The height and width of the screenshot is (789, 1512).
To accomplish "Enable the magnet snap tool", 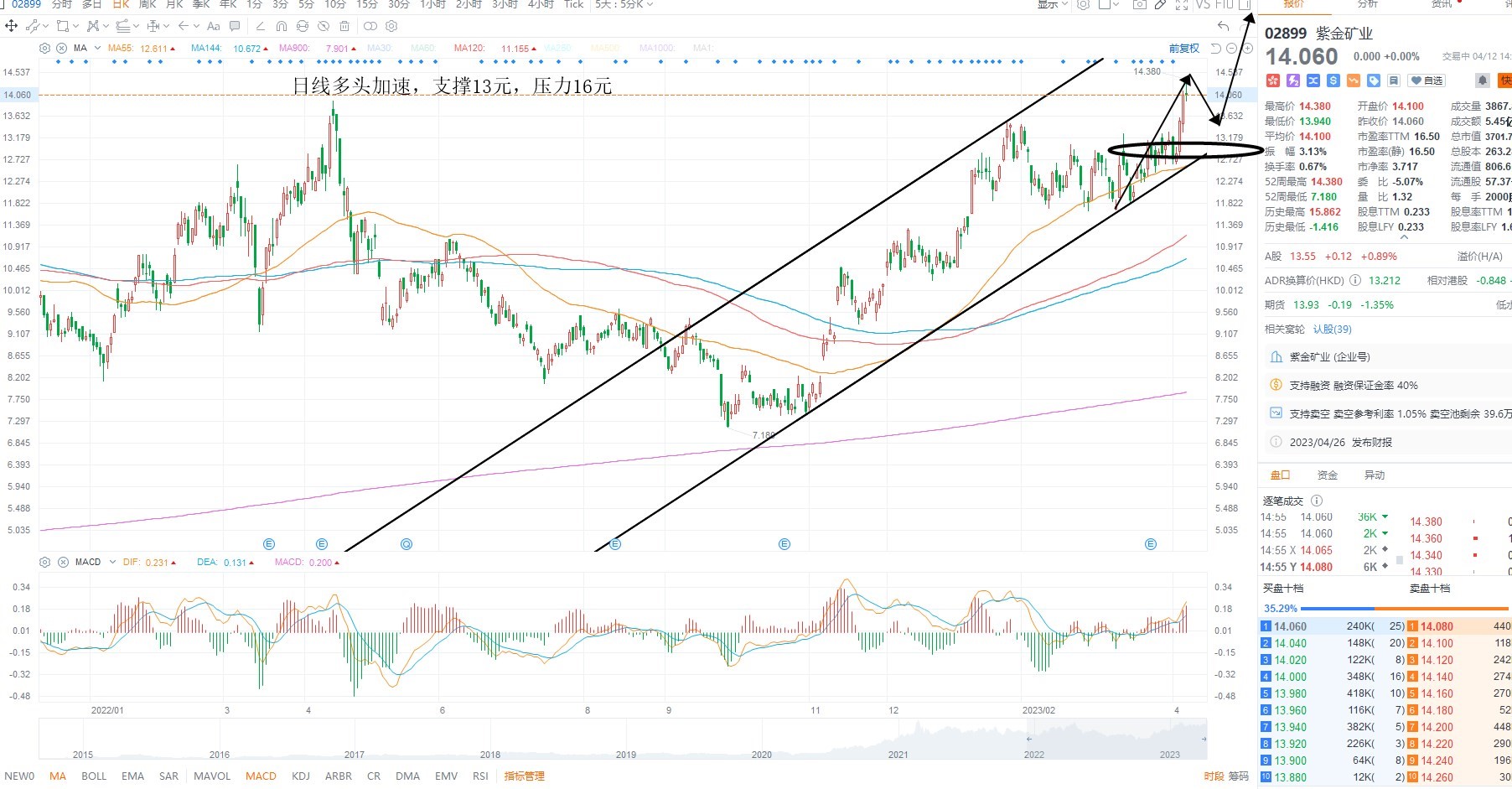I will coord(282,26).
